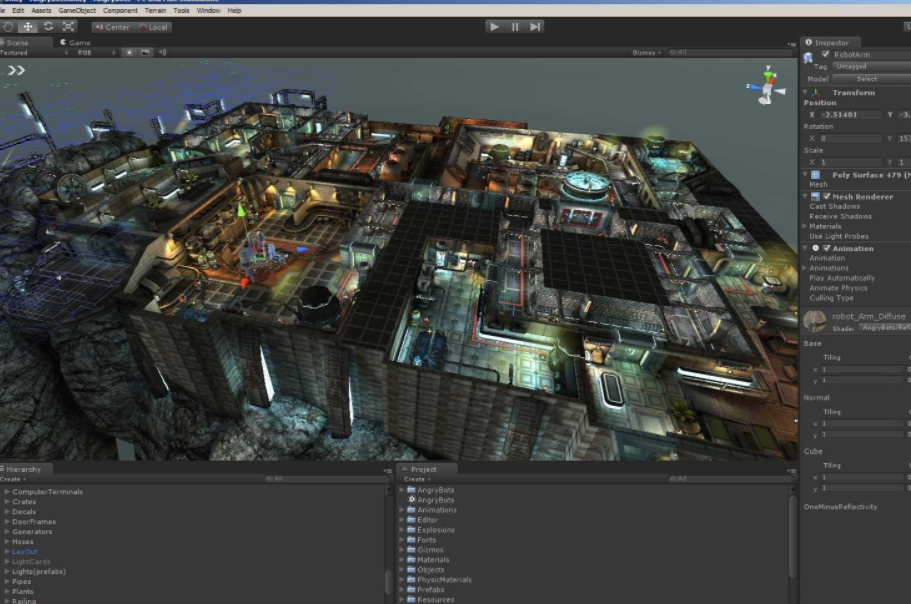Click the prefab cube icon beside RobotArm
Image resolution: width=911 pixels, height=604 pixels.
(x=808, y=57)
